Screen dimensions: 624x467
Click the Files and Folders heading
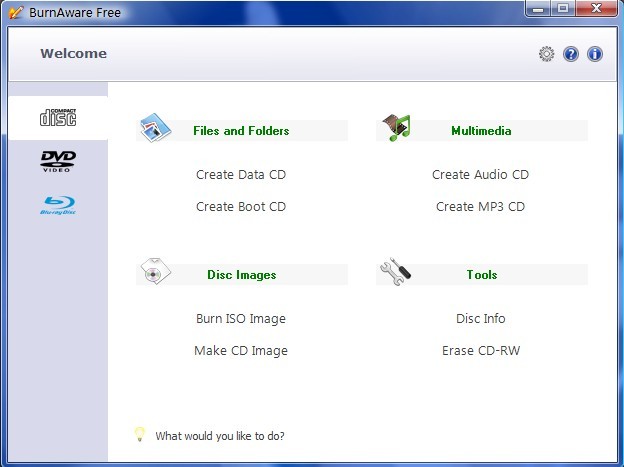[241, 131]
